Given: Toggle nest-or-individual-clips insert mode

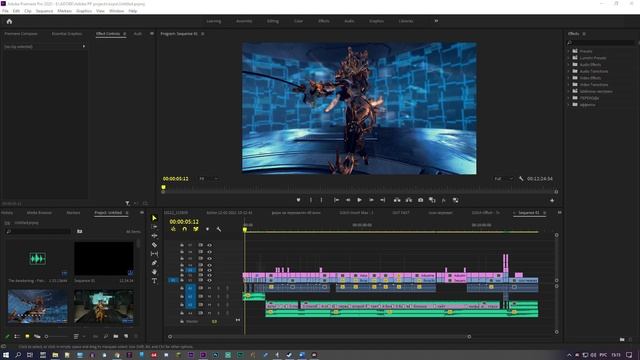Looking at the screenshot, I should click(x=173, y=229).
